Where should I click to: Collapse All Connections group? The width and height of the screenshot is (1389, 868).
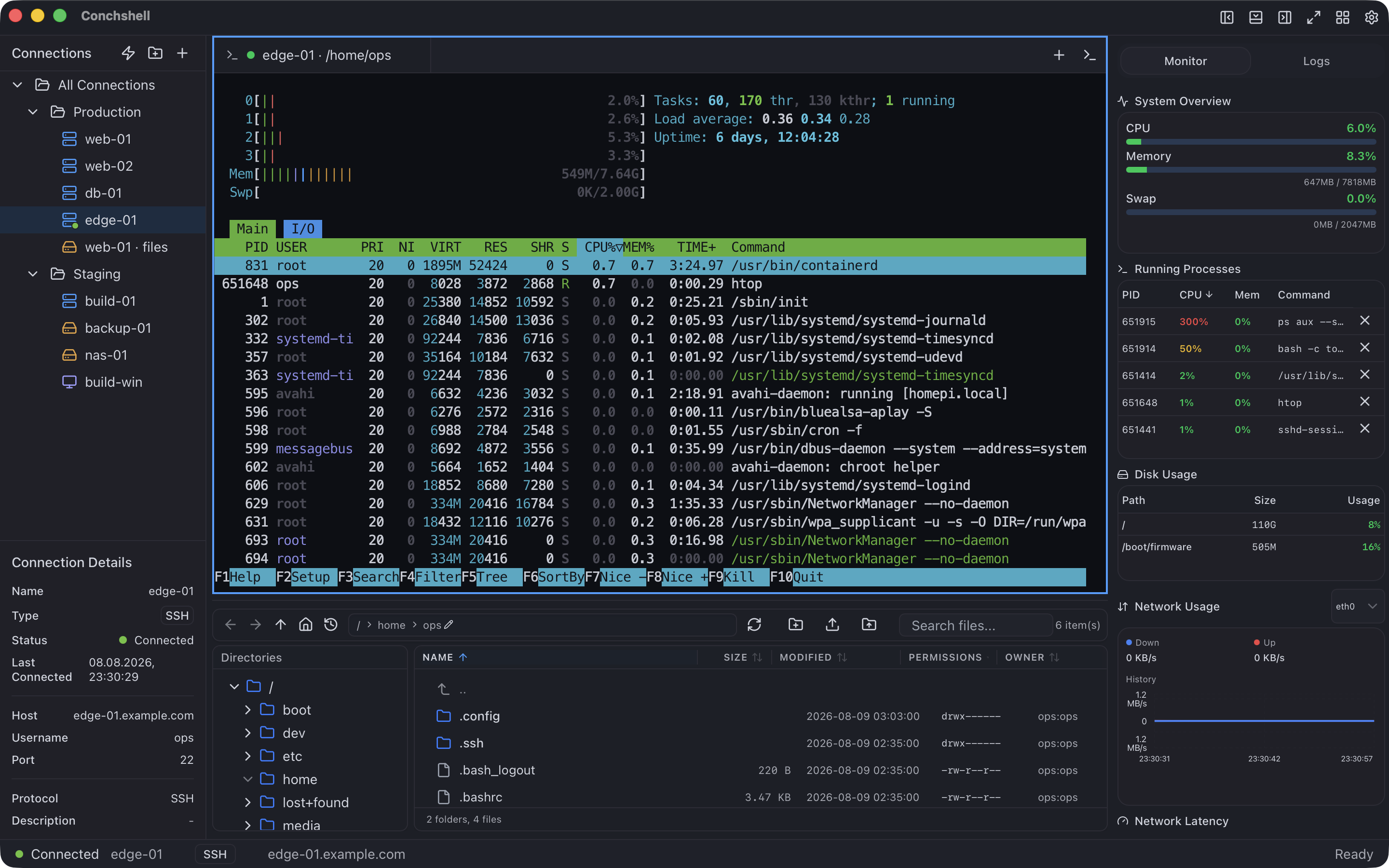point(18,85)
